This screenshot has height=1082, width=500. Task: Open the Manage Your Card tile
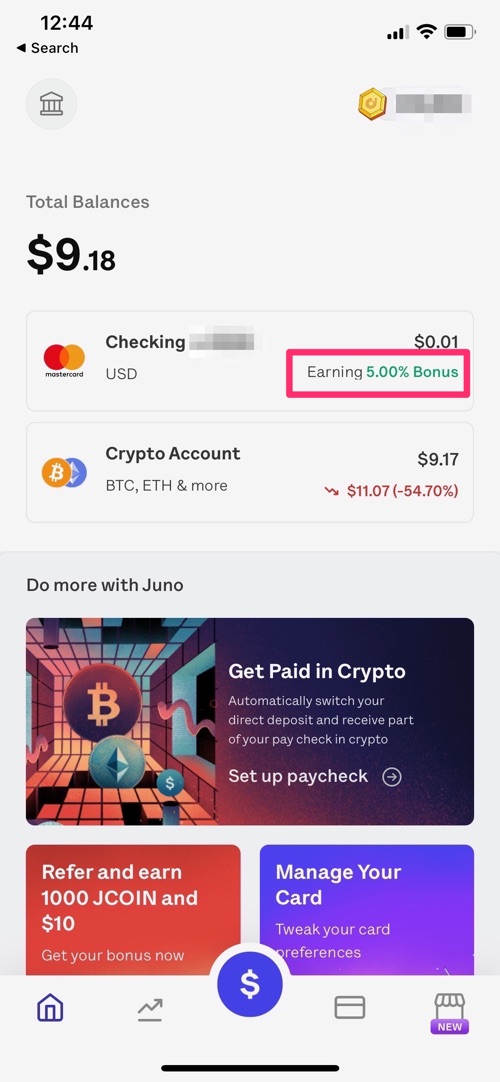367,909
